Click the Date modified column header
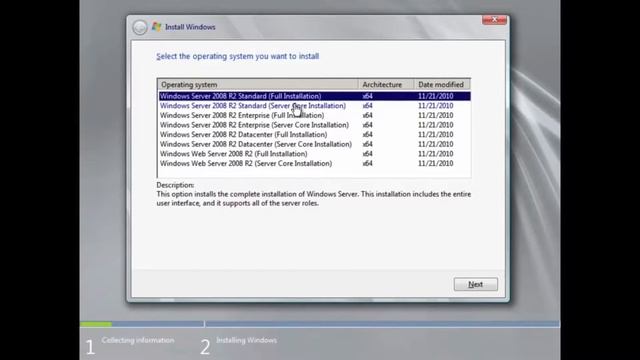This screenshot has height=360, width=640. 442,84
